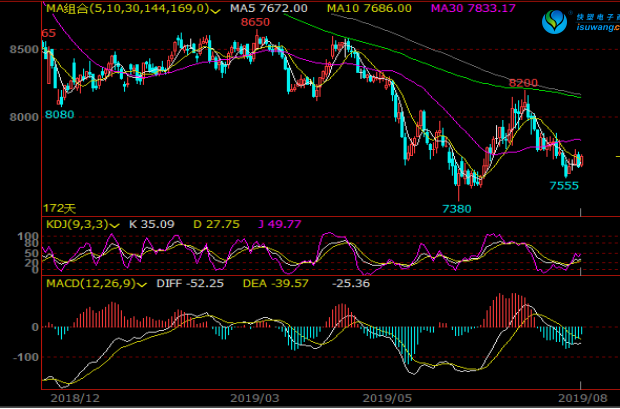620x409 pixels.
Task: Click the MACD histogram value -25.36
Action: pos(351,283)
